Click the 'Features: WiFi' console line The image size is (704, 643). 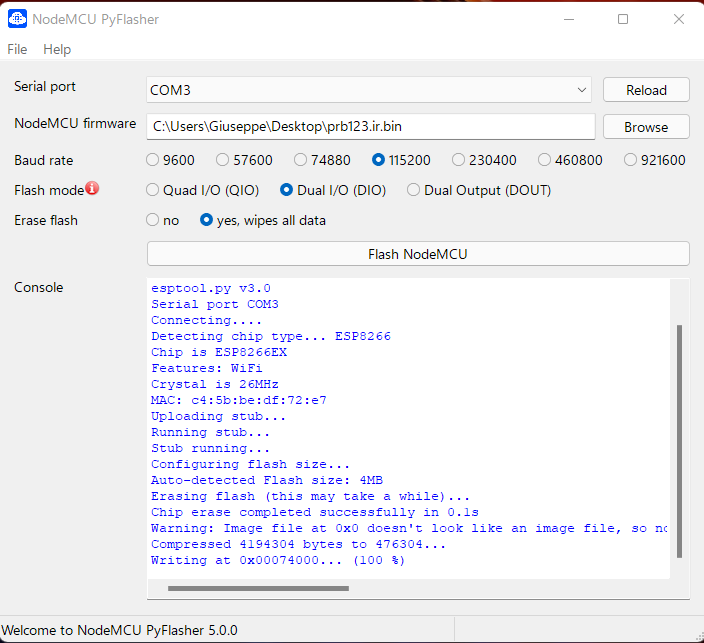coord(207,368)
